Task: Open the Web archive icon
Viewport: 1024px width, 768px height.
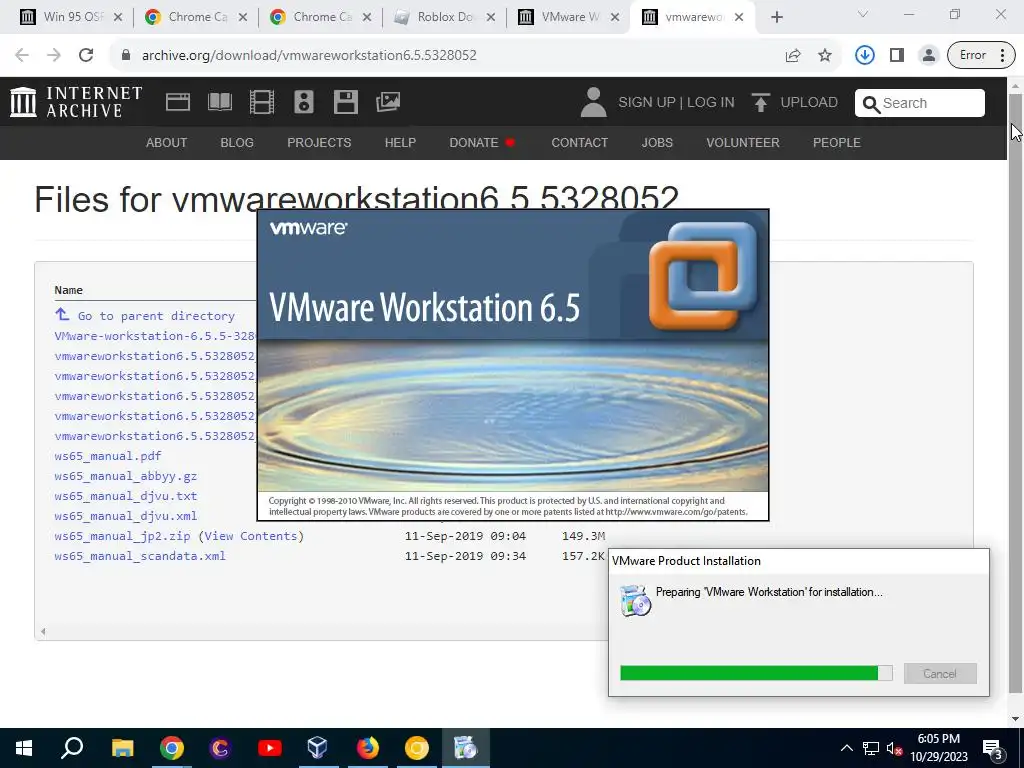Action: coord(178,102)
